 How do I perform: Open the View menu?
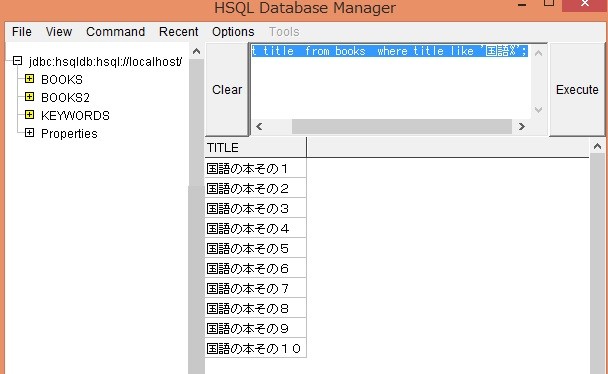(59, 32)
